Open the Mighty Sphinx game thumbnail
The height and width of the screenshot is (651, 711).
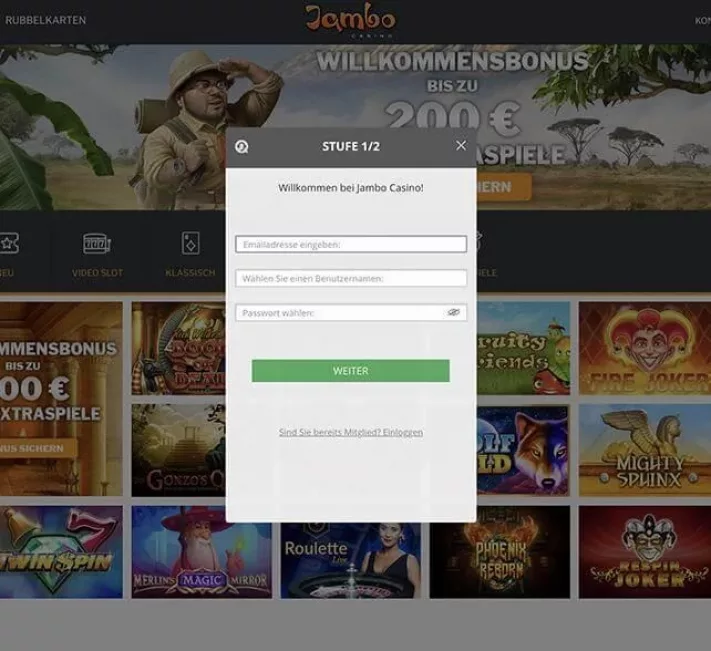645,450
